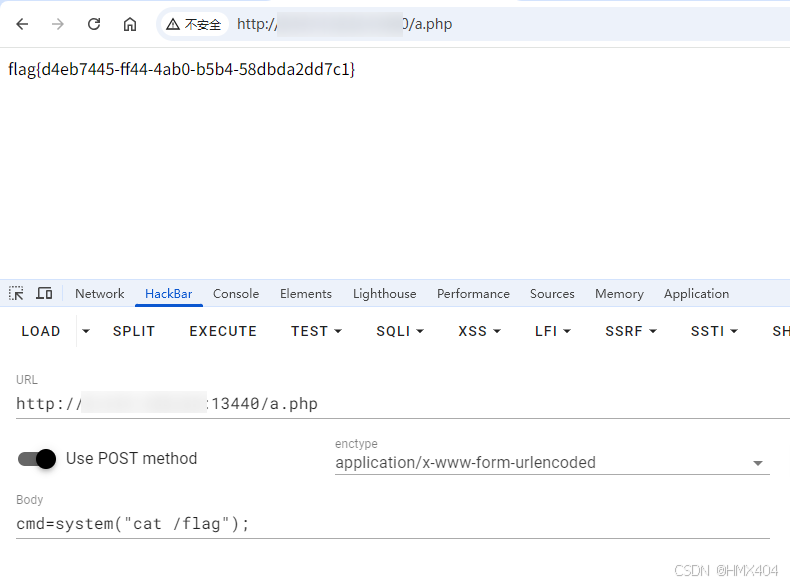The width and height of the screenshot is (790, 584).
Task: Open the Sources tab
Action: pos(552,294)
